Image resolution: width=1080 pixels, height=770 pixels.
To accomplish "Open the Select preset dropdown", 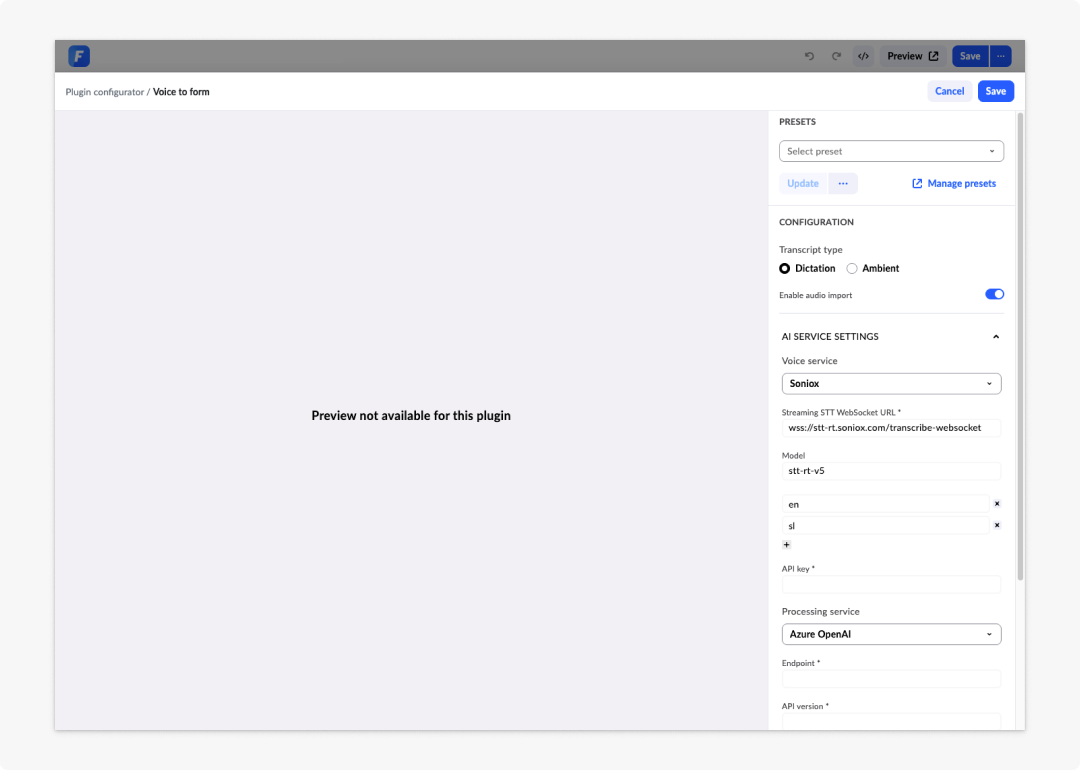I will tap(891, 151).
